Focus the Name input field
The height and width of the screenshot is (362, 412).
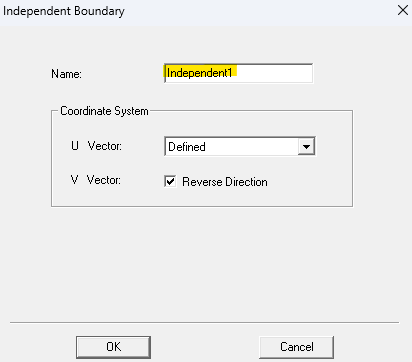(238, 73)
